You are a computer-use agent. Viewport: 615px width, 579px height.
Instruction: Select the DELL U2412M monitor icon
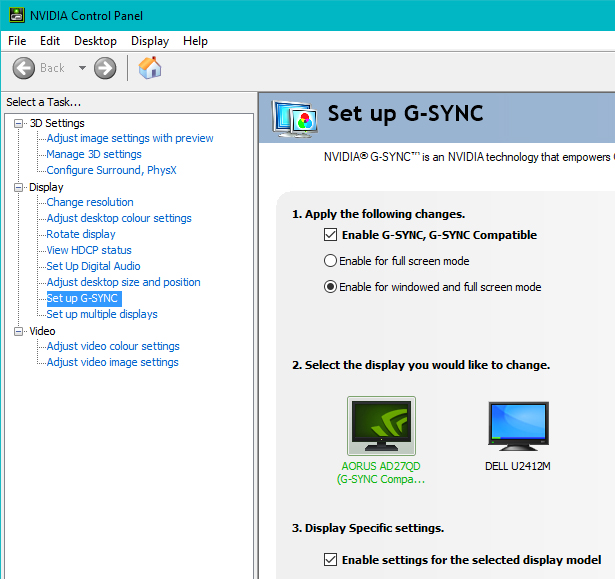point(518,426)
